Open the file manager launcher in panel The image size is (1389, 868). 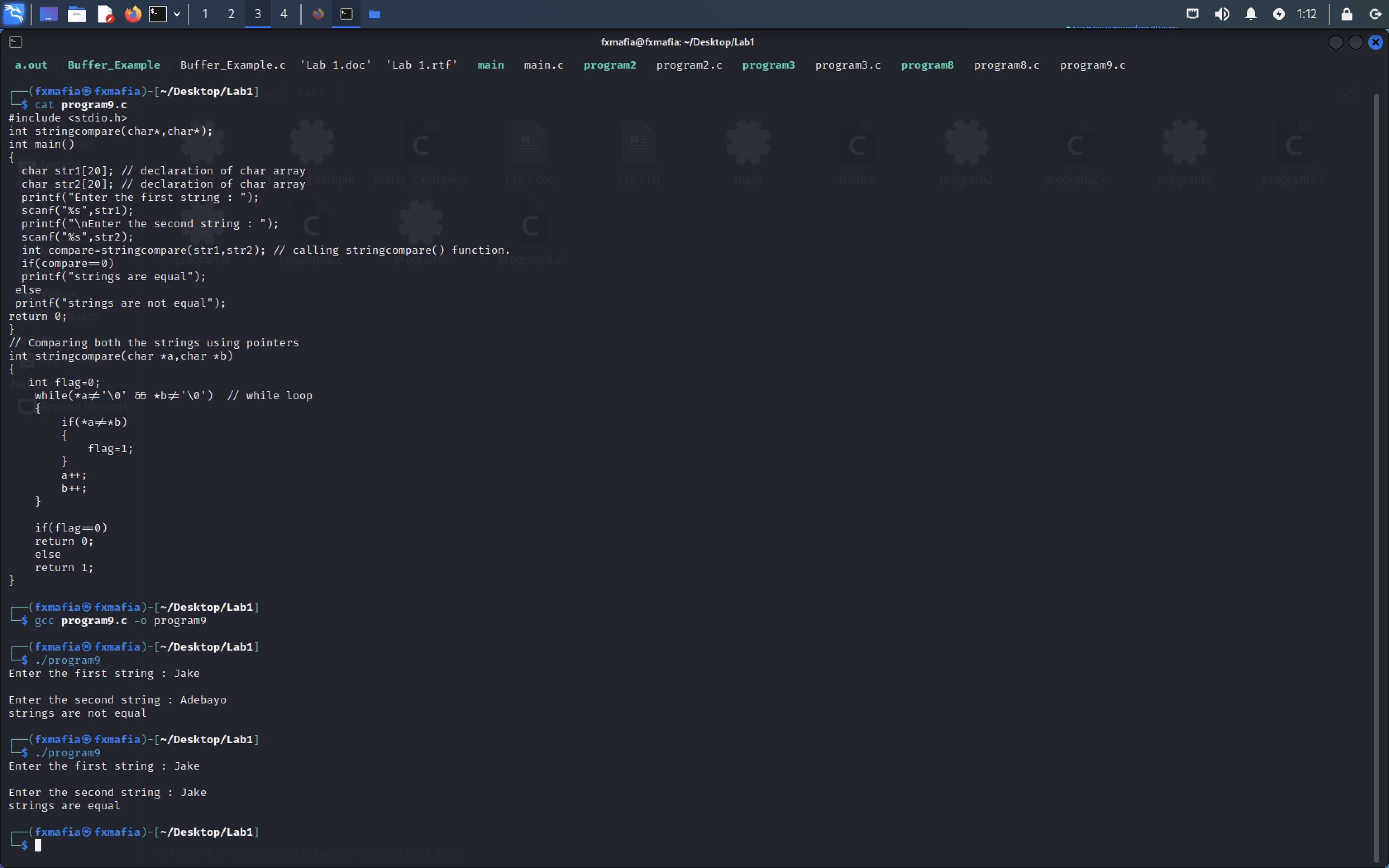[76, 14]
